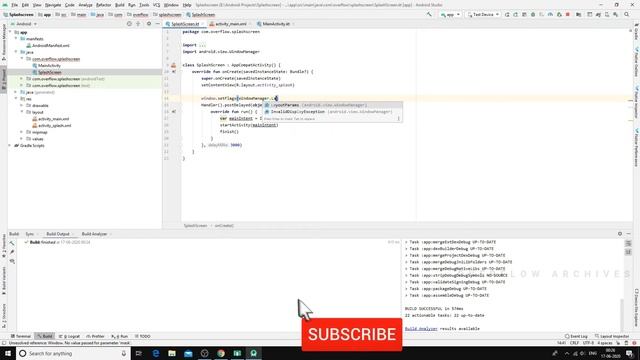This screenshot has width=640, height=360.
Task: Open Microsoft Edge from taskbar
Action: tap(156, 353)
